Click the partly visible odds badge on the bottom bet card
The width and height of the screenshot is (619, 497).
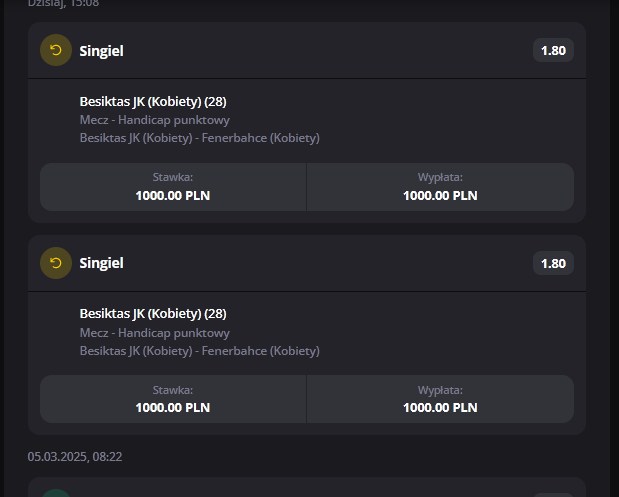click(x=553, y=495)
